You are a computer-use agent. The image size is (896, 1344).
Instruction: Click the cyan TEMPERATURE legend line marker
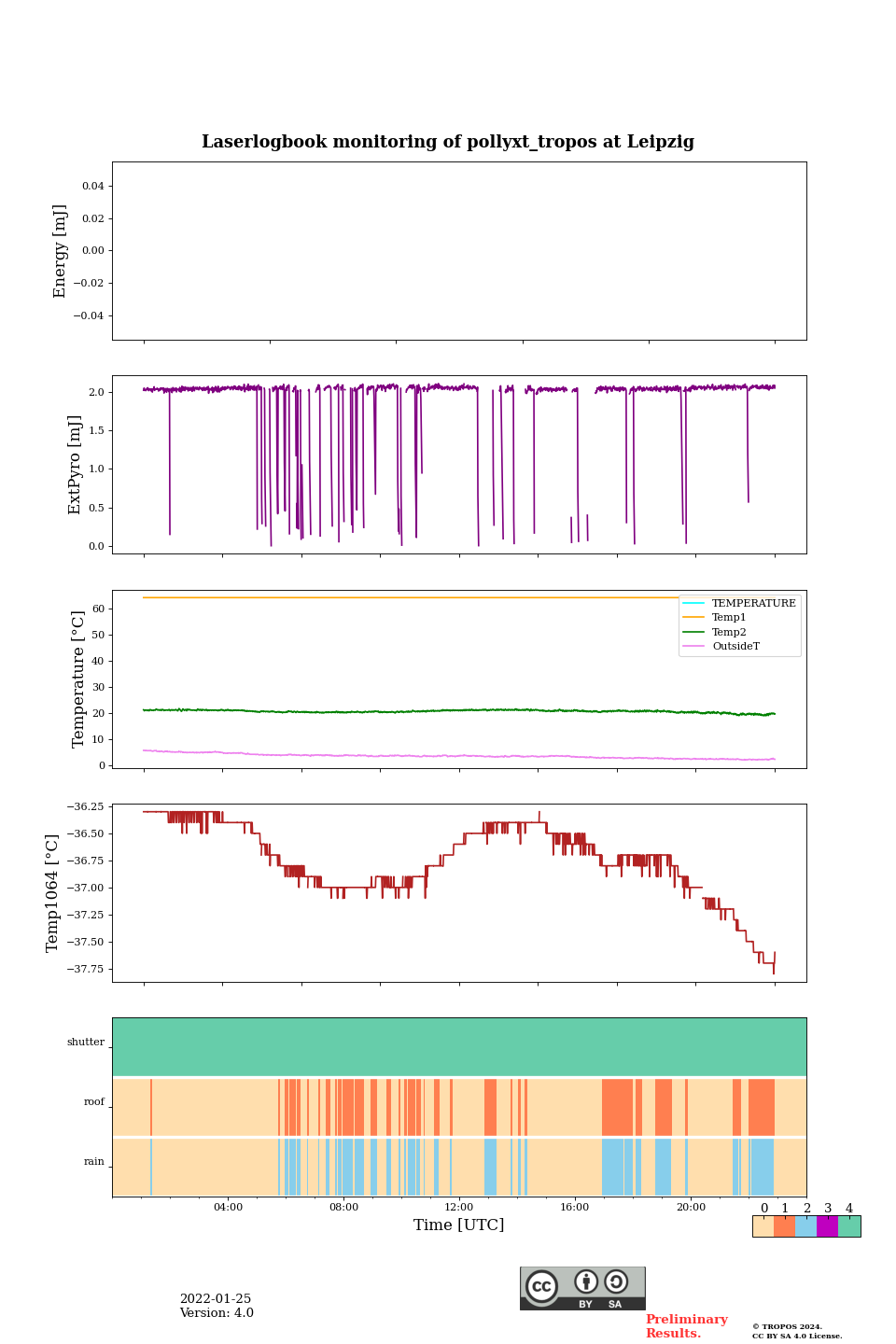click(693, 603)
